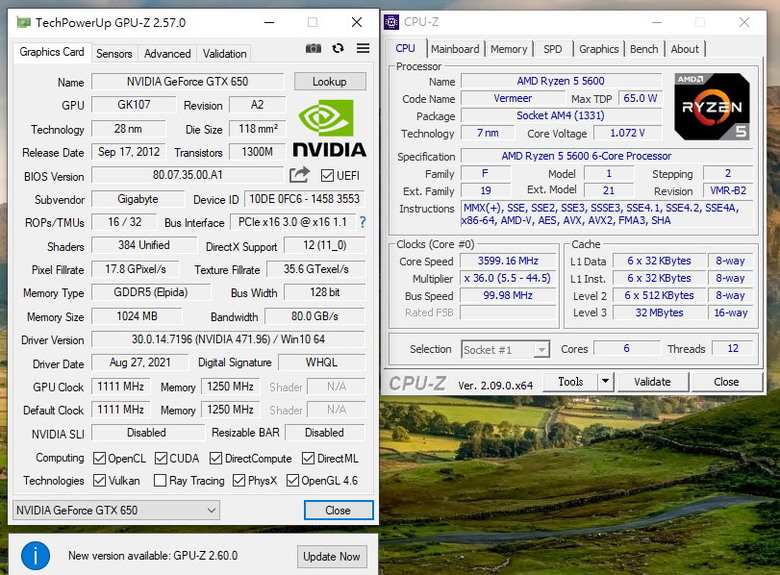Screen dimensions: 780x575
Task: Click the Device ID value 10DE 0FC6
Action: 304,199
